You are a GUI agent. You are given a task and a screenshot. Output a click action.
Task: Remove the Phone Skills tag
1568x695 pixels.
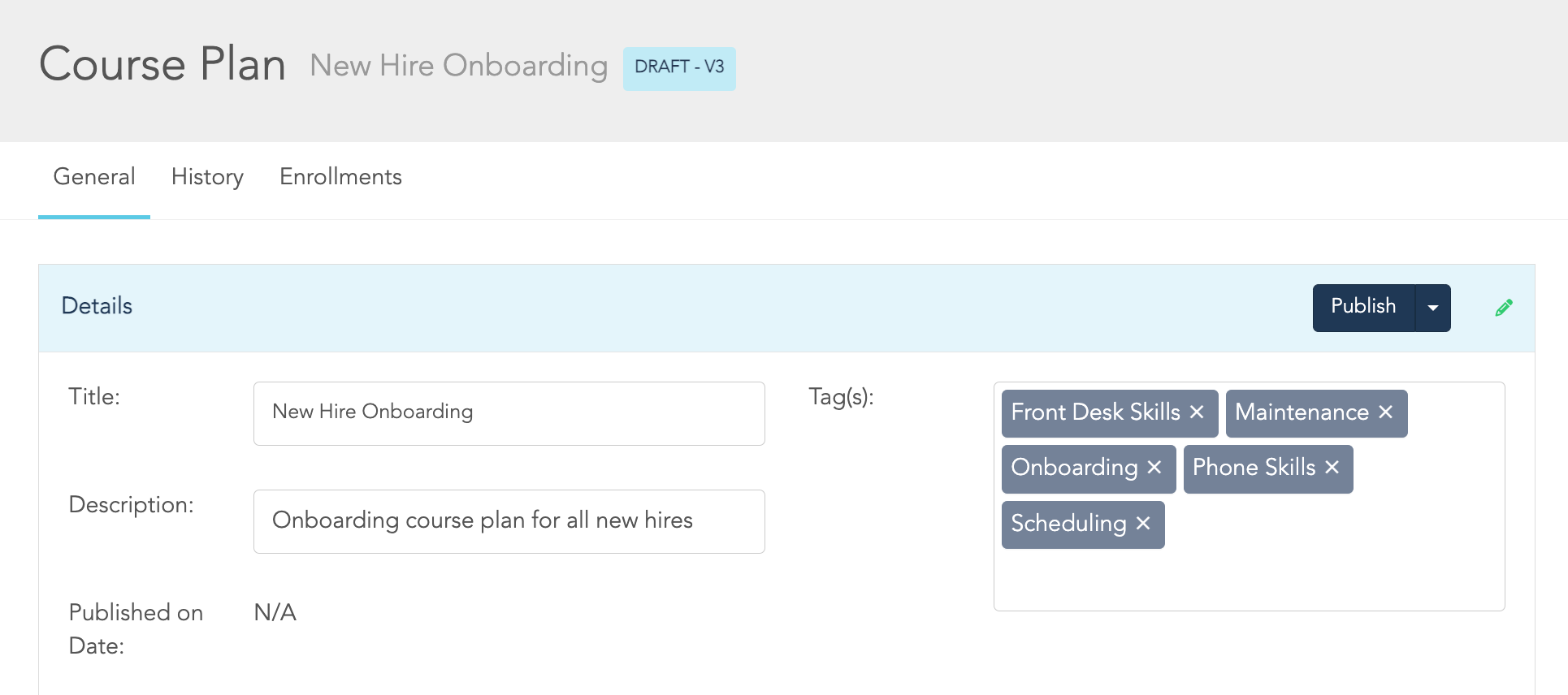(1332, 468)
